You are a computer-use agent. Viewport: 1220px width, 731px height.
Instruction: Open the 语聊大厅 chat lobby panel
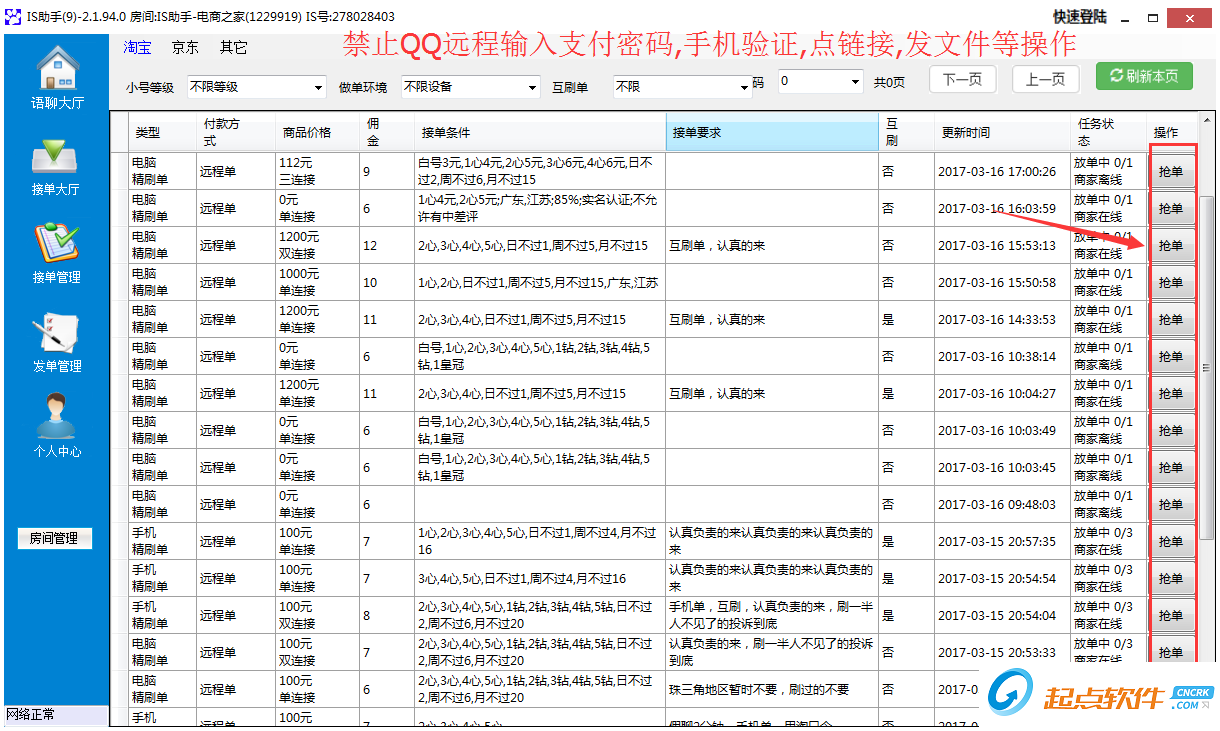tap(57, 75)
